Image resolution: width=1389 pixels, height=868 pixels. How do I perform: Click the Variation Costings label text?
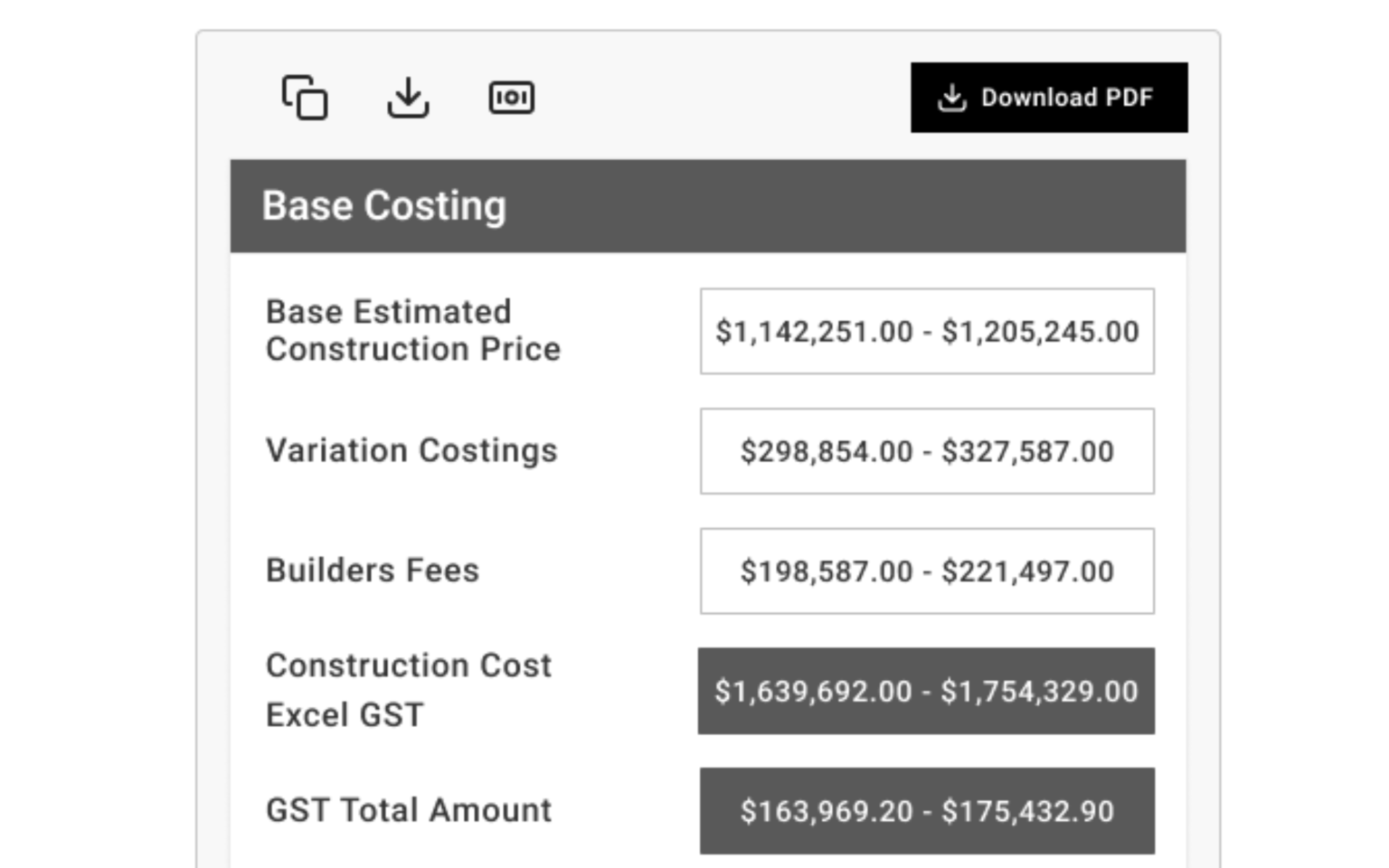coord(411,450)
